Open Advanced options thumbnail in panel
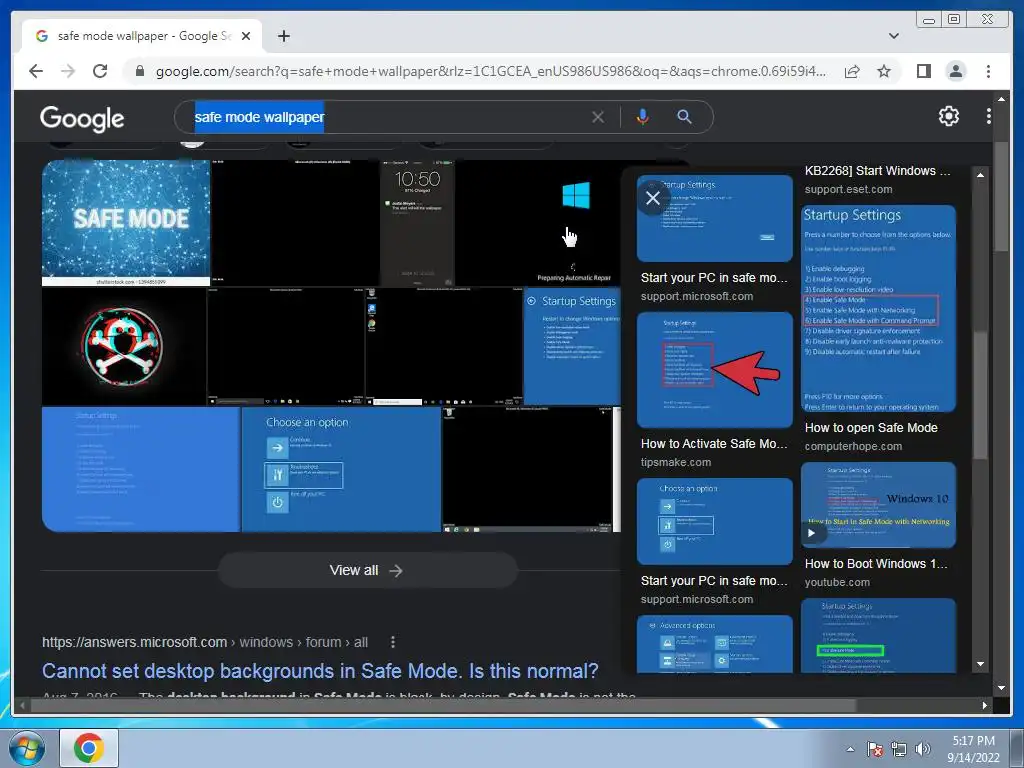This screenshot has height=768, width=1024. 714,644
